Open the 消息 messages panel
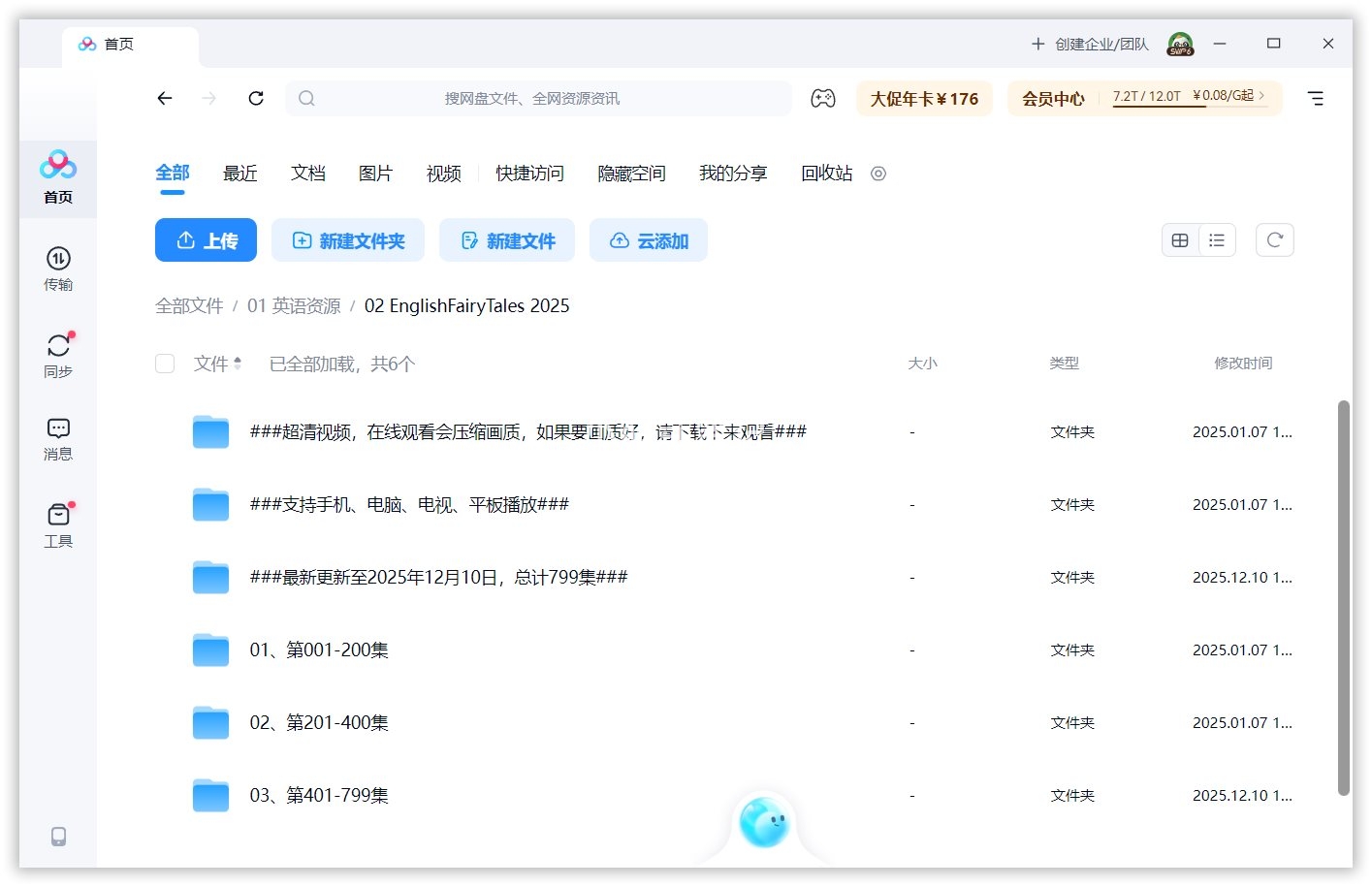Screen dimensions: 1372x887 click(x=58, y=438)
